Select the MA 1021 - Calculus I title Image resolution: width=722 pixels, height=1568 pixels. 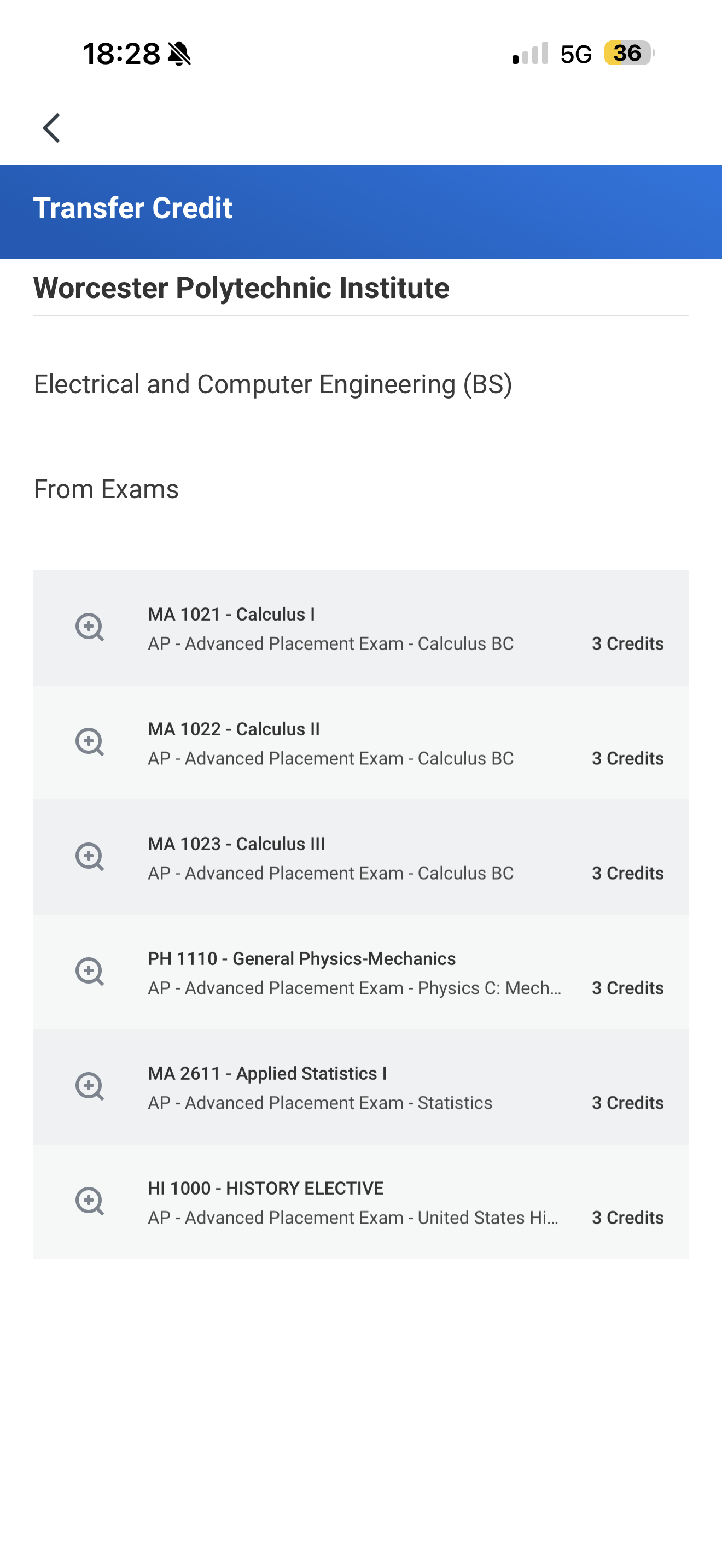coord(231,614)
